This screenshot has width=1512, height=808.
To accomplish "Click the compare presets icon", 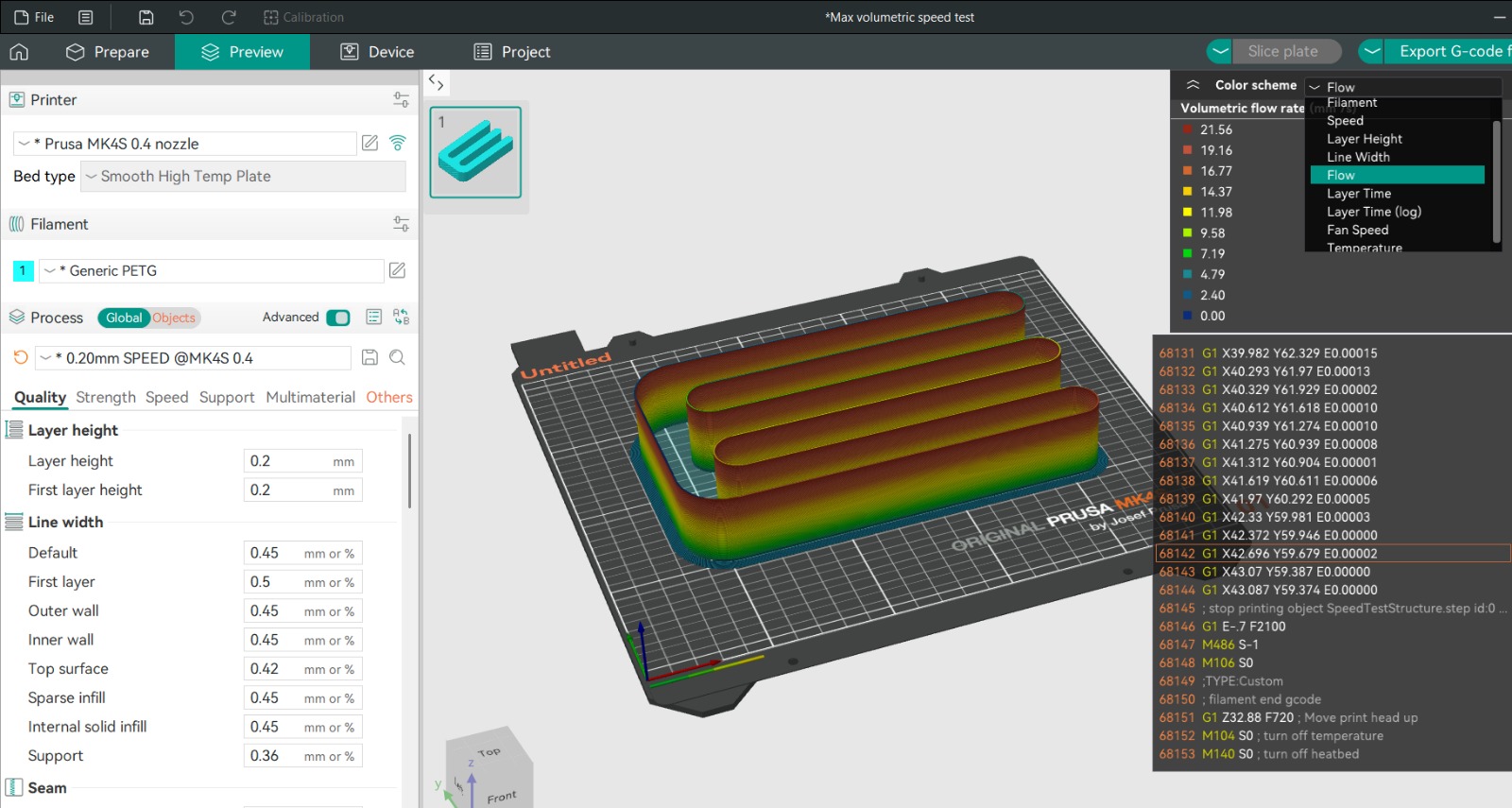I will tap(402, 318).
